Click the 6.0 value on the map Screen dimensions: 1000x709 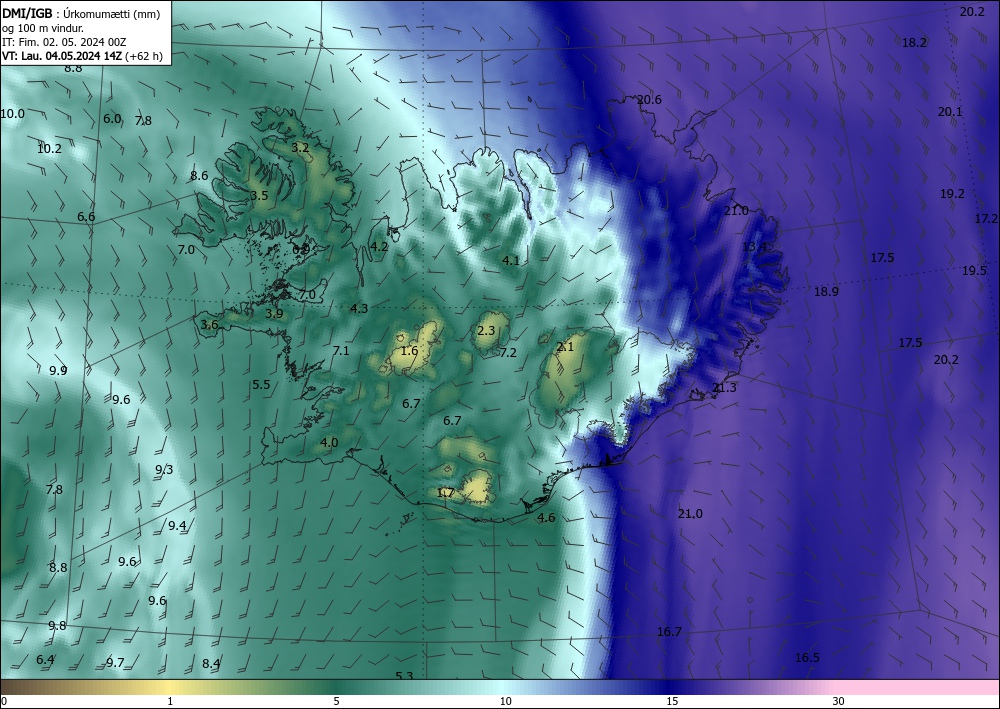pyautogui.click(x=112, y=119)
